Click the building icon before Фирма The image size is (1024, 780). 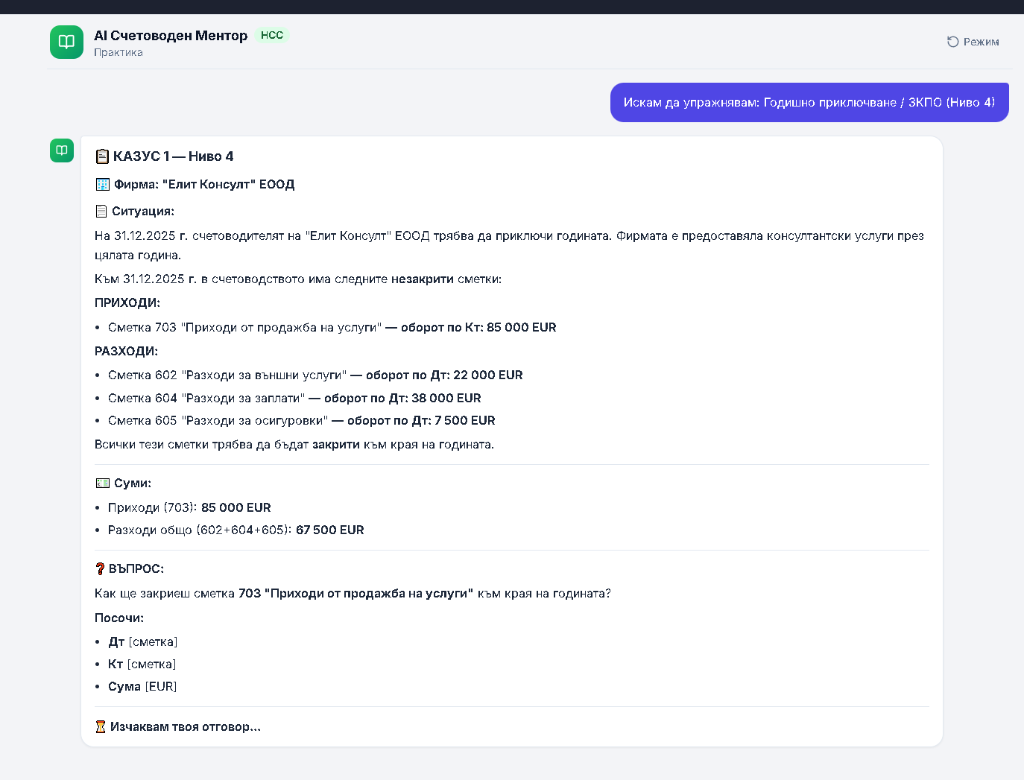pyautogui.click(x=103, y=184)
